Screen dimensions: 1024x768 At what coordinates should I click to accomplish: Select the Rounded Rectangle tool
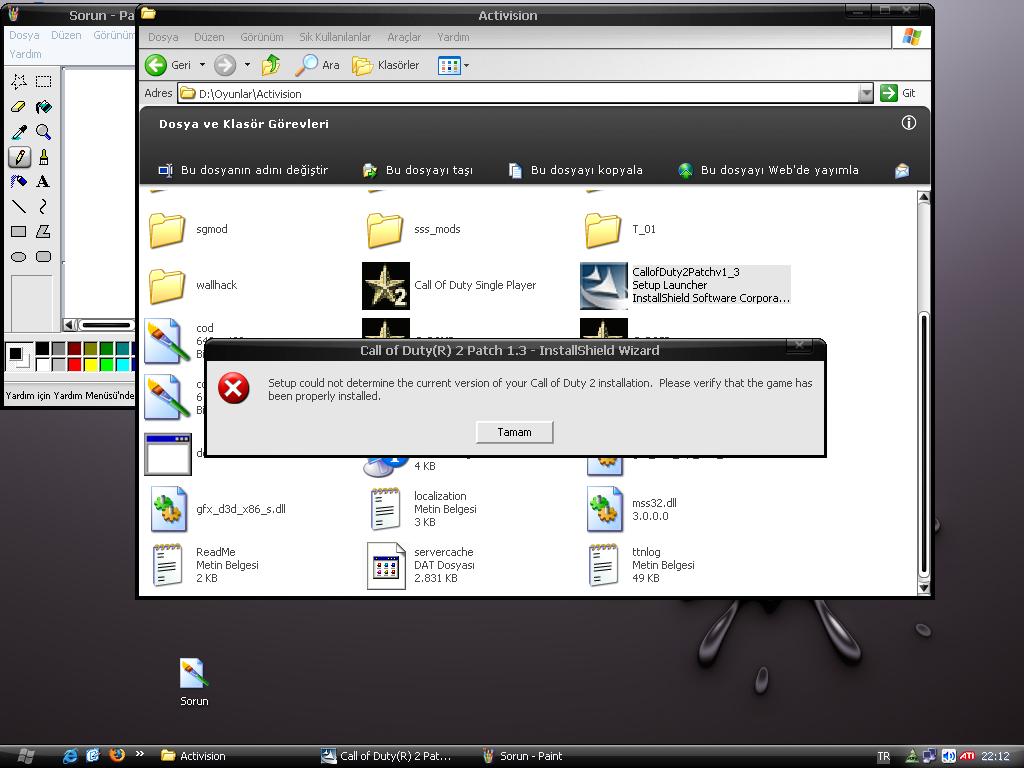coord(44,257)
